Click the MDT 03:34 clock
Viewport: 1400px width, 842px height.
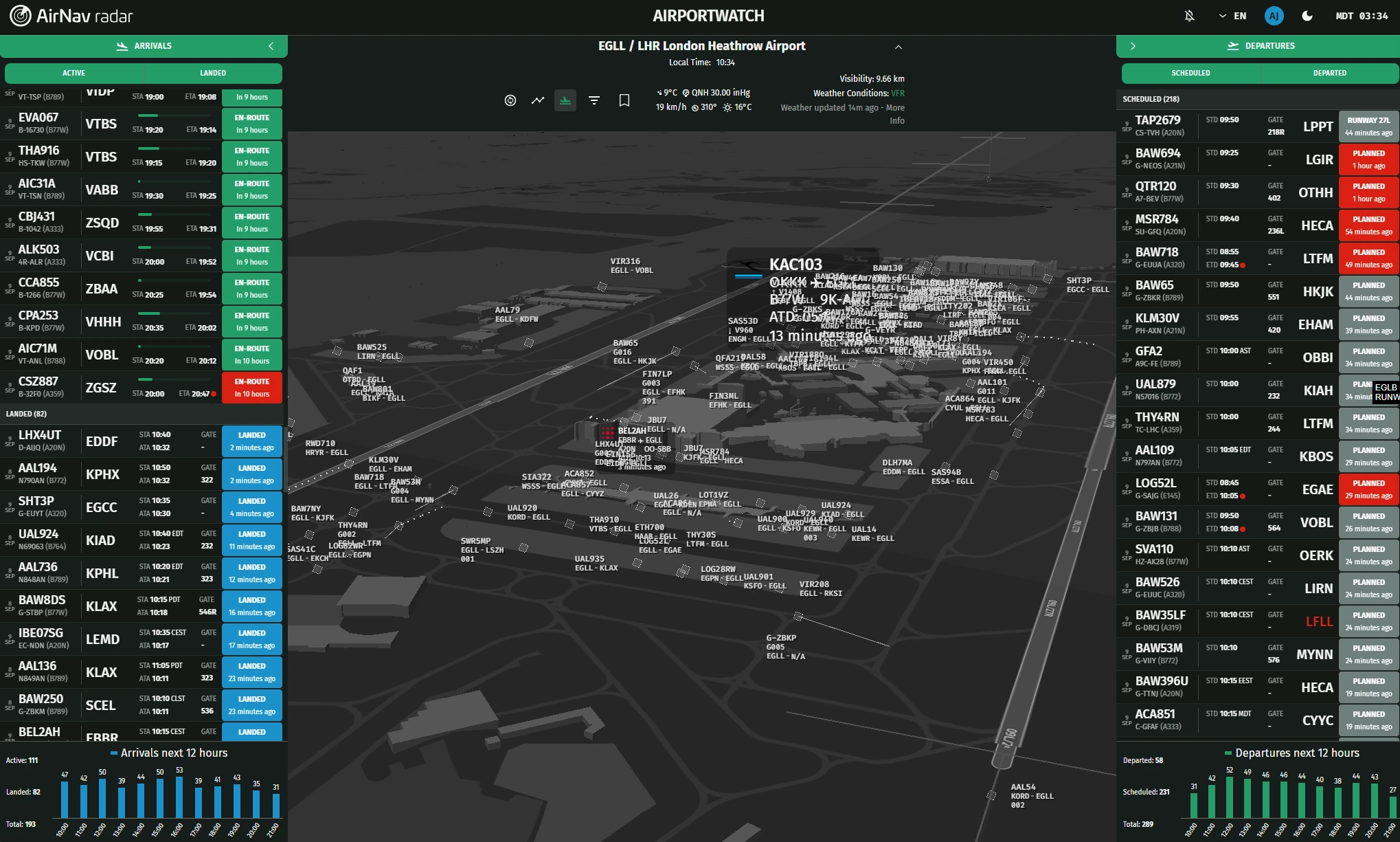(1362, 16)
